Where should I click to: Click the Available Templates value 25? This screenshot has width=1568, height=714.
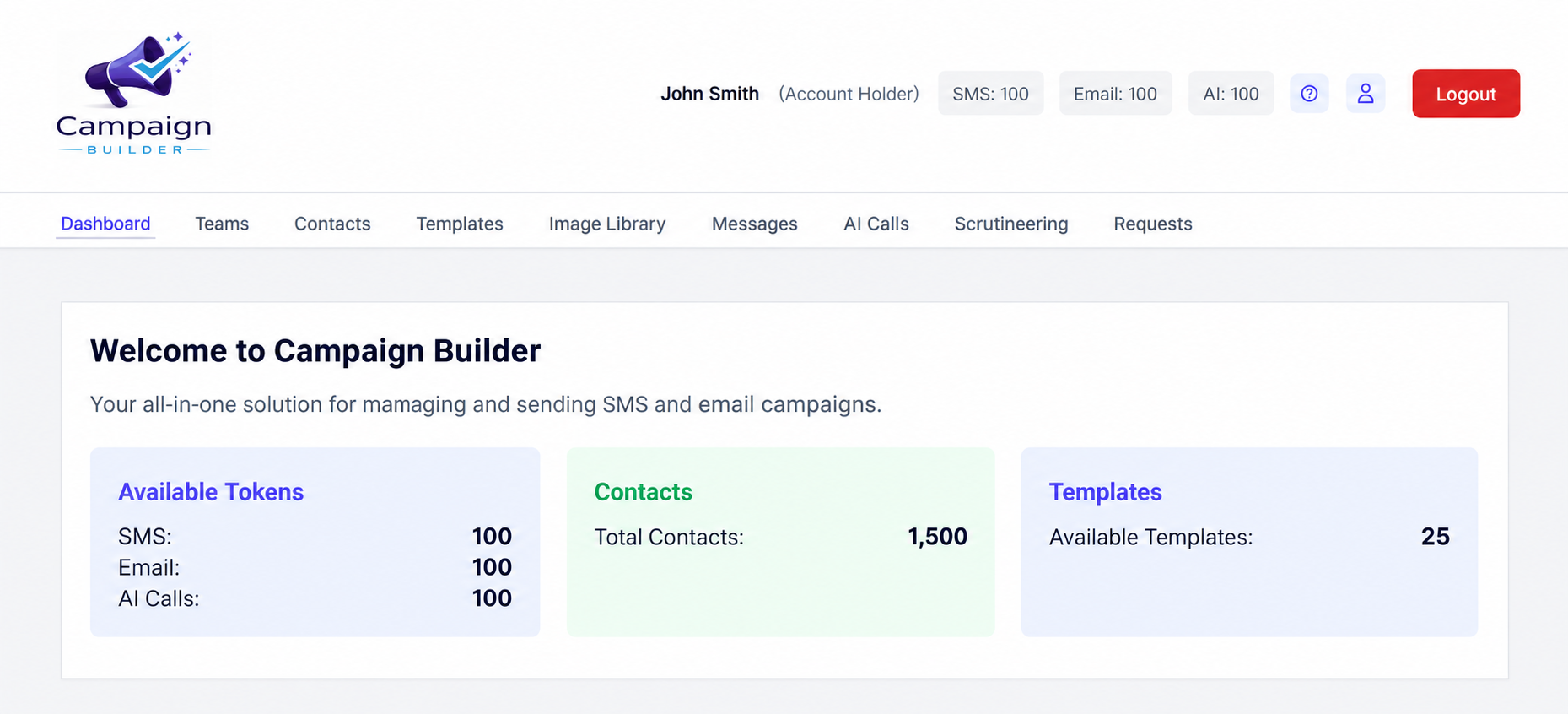click(x=1435, y=537)
